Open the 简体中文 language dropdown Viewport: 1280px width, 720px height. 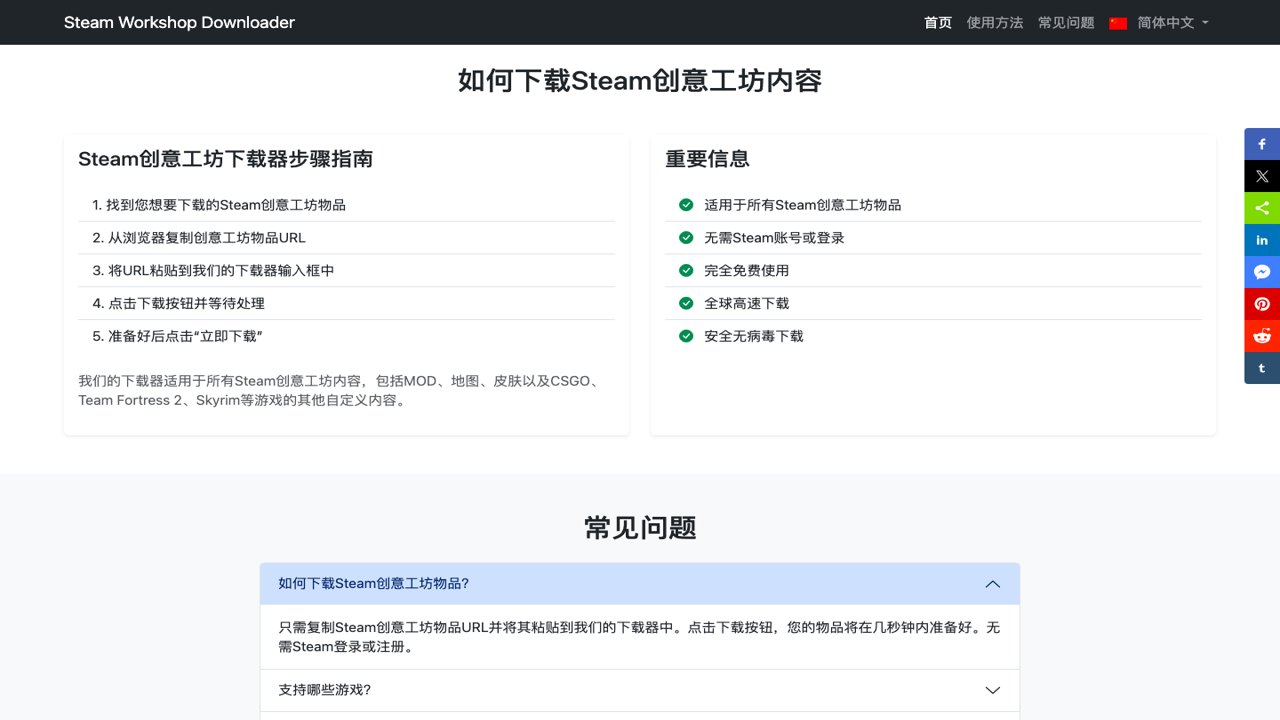(1159, 22)
